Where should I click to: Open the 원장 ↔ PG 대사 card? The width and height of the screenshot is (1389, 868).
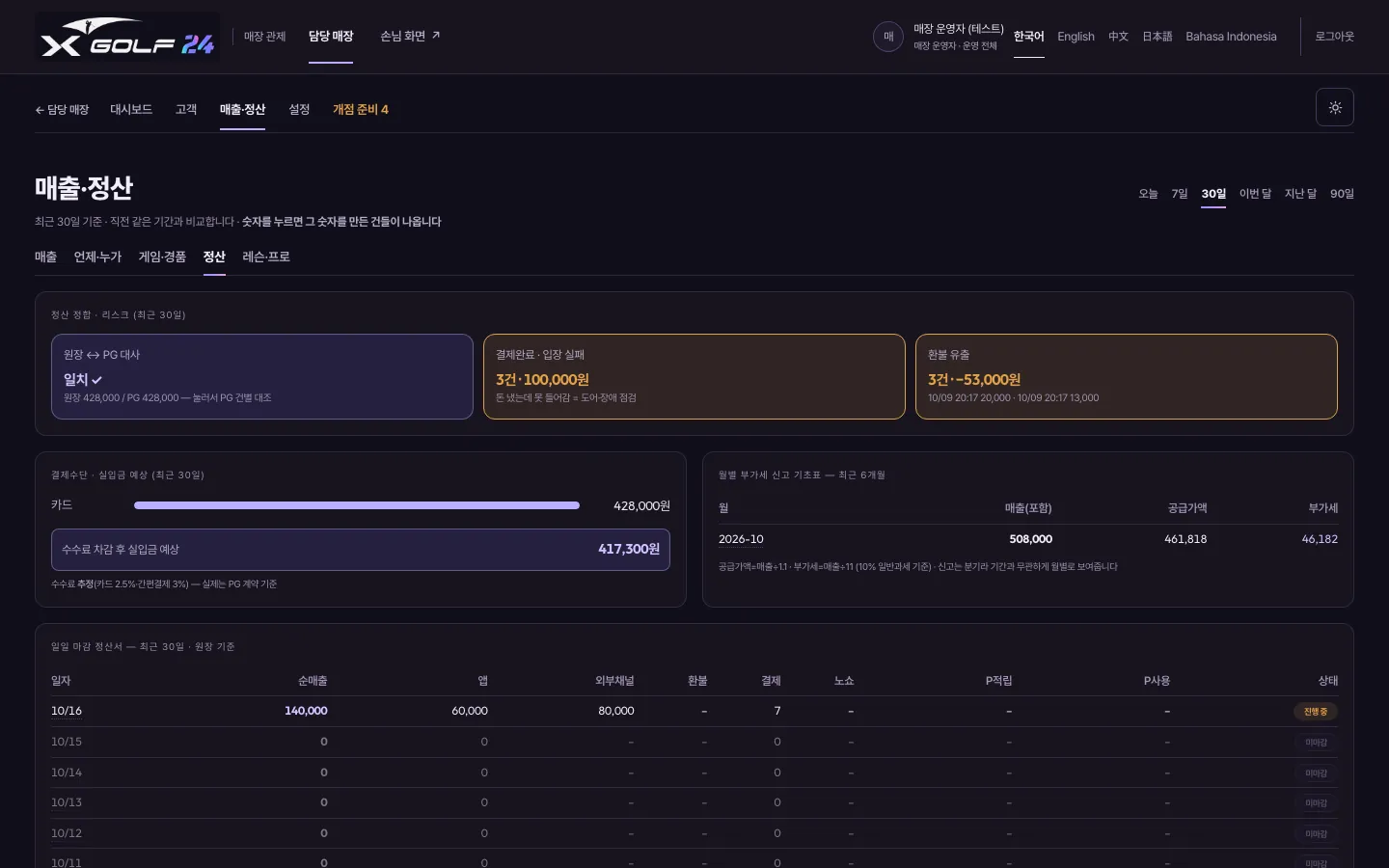262,376
